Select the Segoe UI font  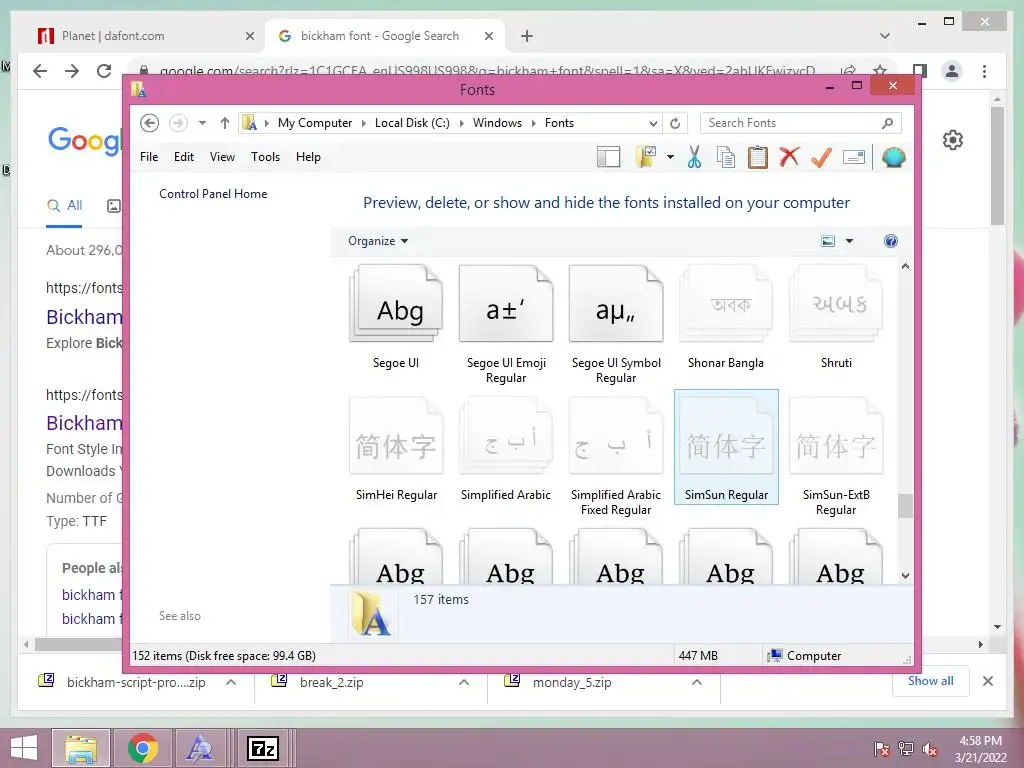396,317
